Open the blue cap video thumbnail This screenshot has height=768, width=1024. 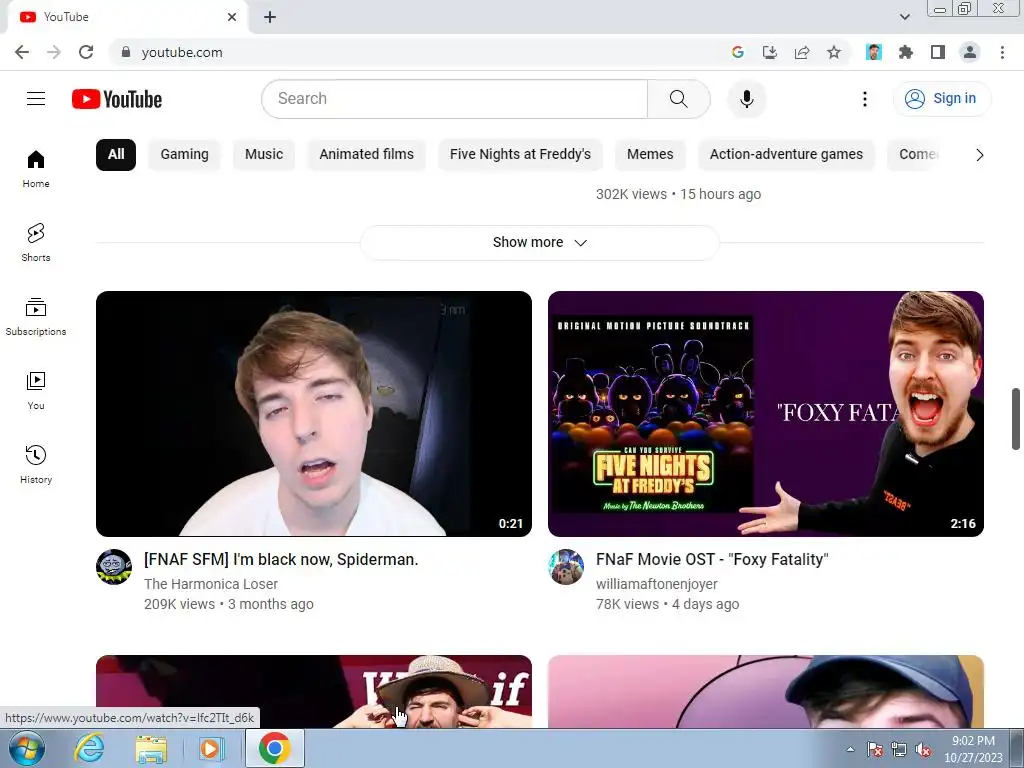coord(766,692)
